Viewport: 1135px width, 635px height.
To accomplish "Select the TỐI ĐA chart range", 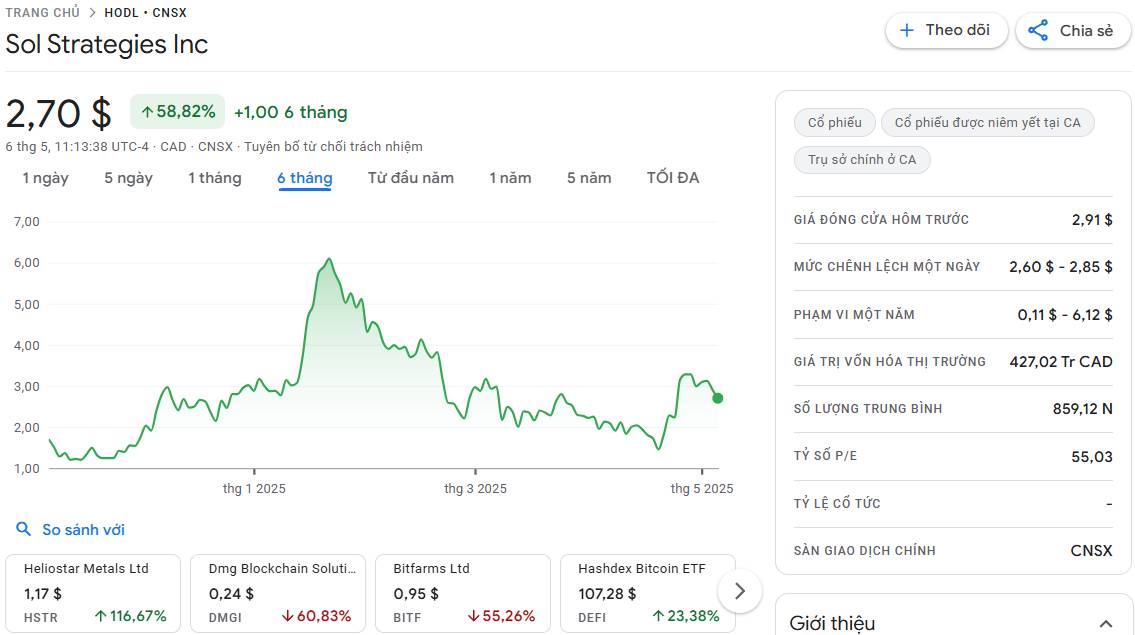I will tap(673, 178).
